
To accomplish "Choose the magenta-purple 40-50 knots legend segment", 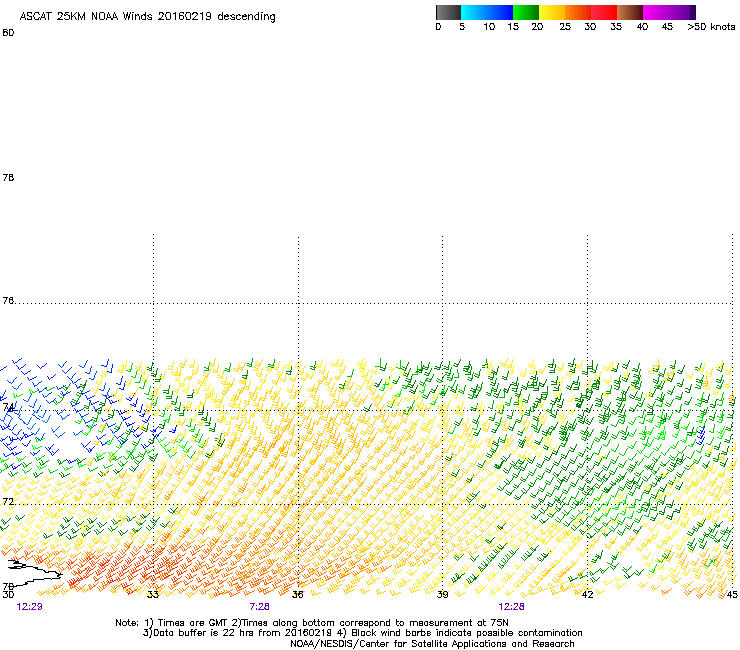I will point(669,12).
